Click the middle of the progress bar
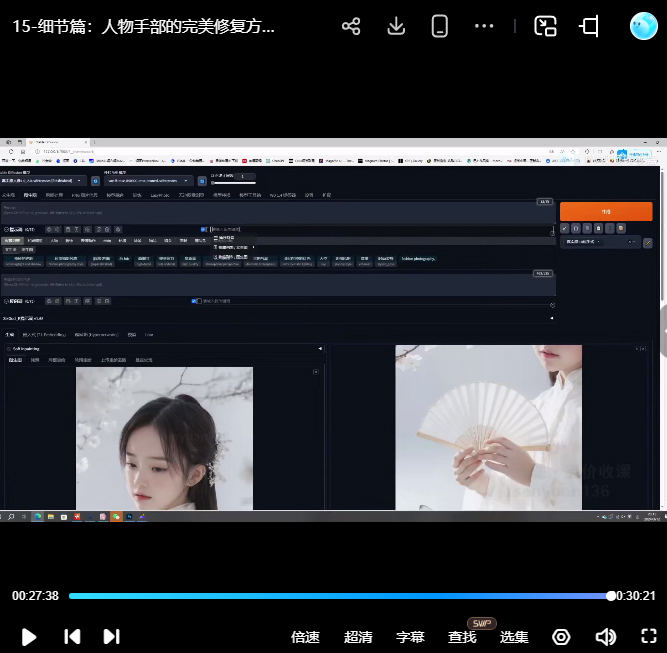The image size is (667, 653). pyautogui.click(x=340, y=596)
